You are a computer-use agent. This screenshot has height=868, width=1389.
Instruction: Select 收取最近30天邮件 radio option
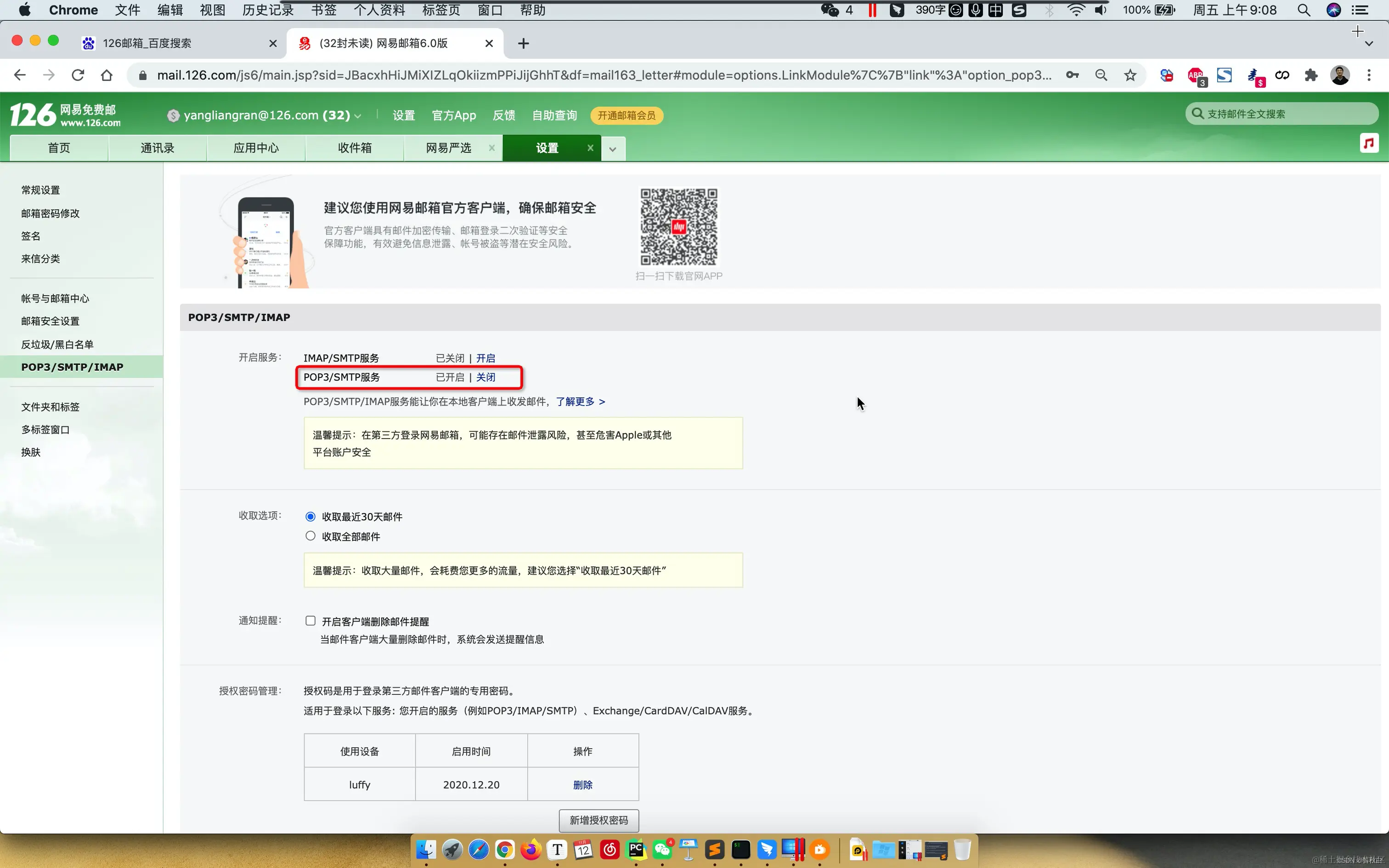coord(311,517)
